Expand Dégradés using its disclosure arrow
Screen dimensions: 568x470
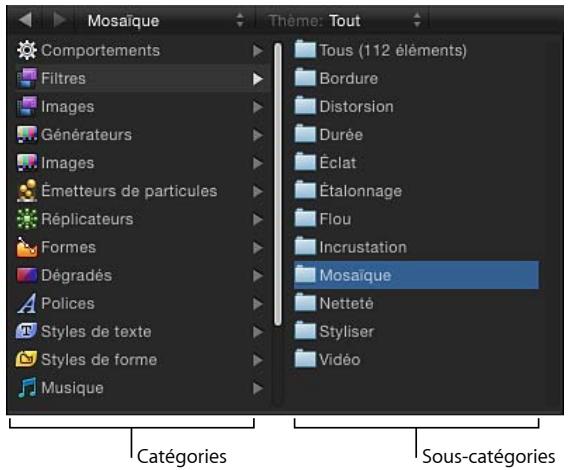tap(258, 276)
